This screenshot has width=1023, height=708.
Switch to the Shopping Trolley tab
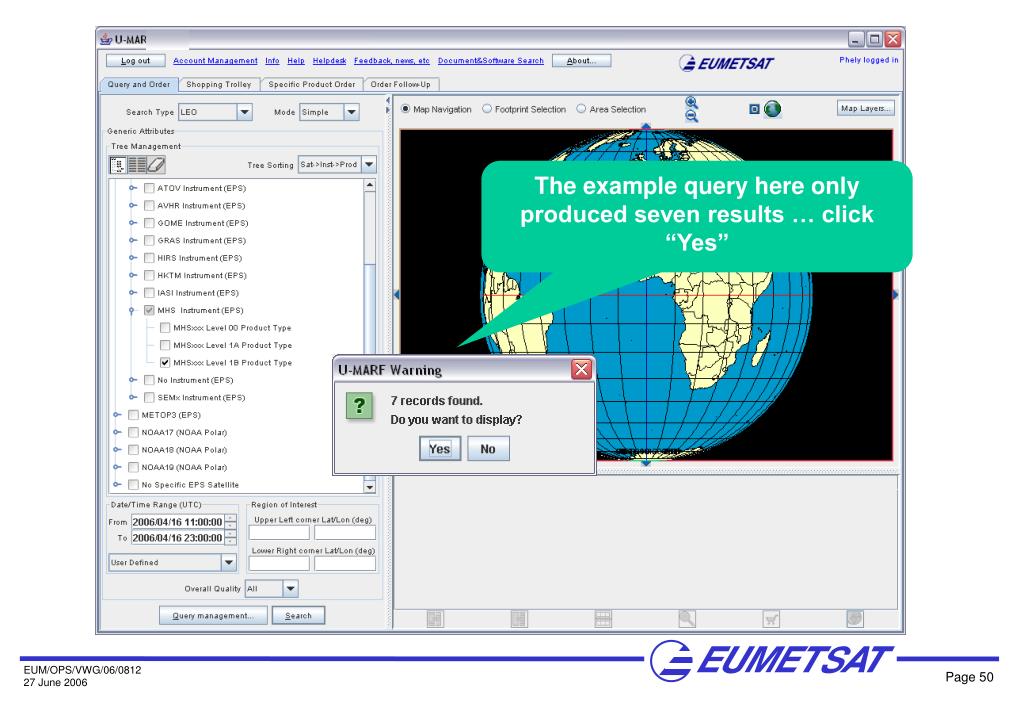point(219,84)
